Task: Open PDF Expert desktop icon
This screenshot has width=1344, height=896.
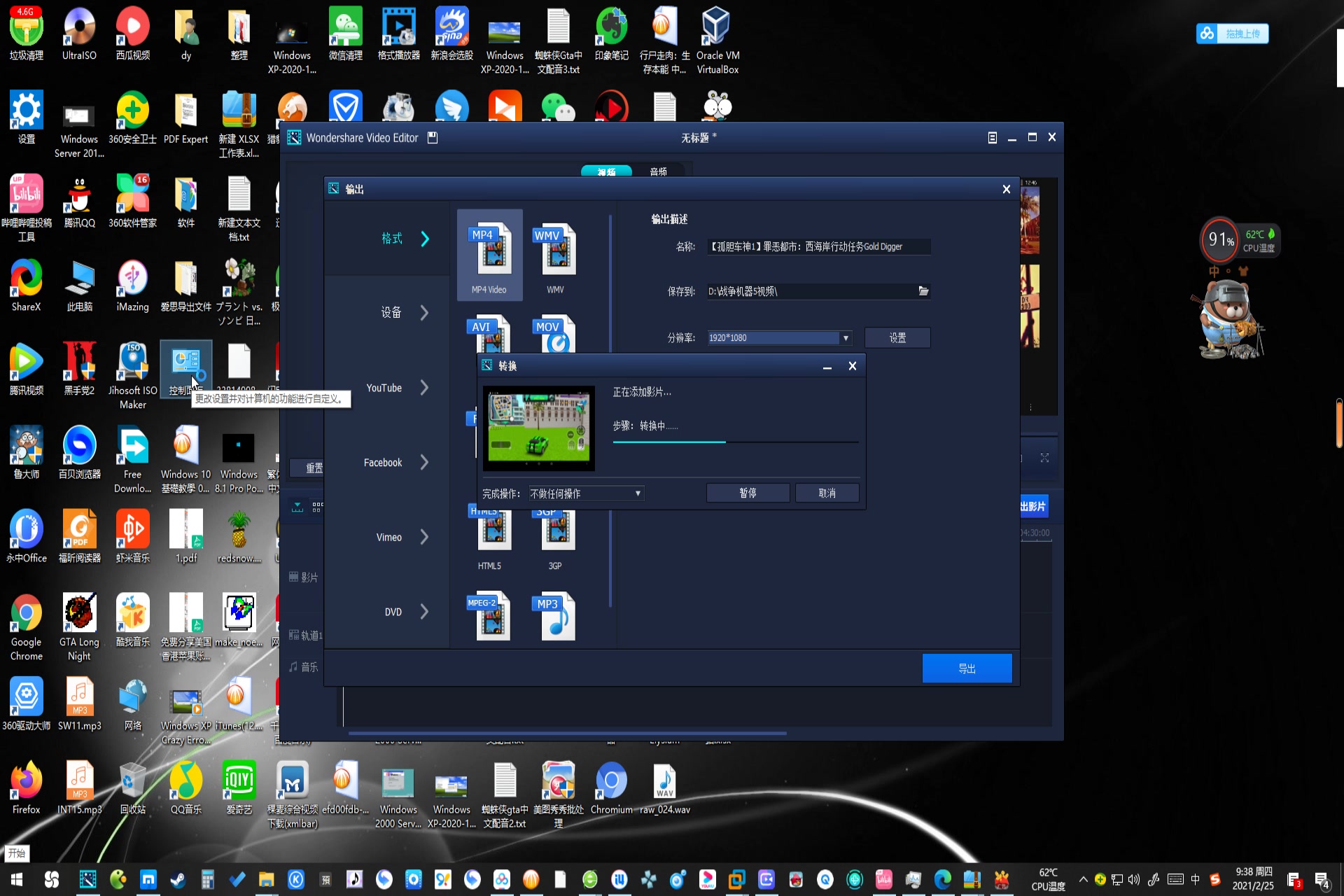Action: pos(185,118)
